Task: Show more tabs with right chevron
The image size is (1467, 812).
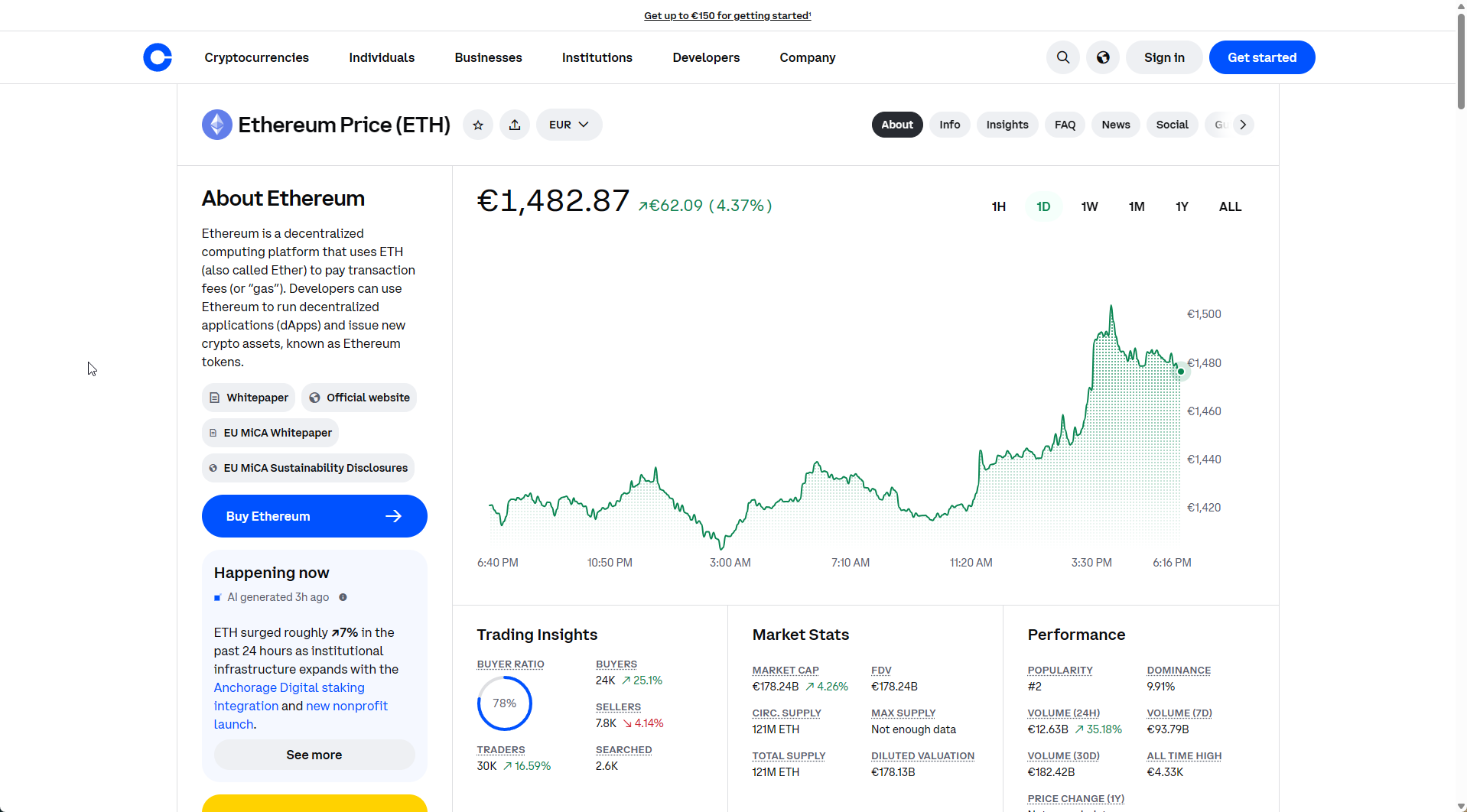Action: pos(1243,125)
